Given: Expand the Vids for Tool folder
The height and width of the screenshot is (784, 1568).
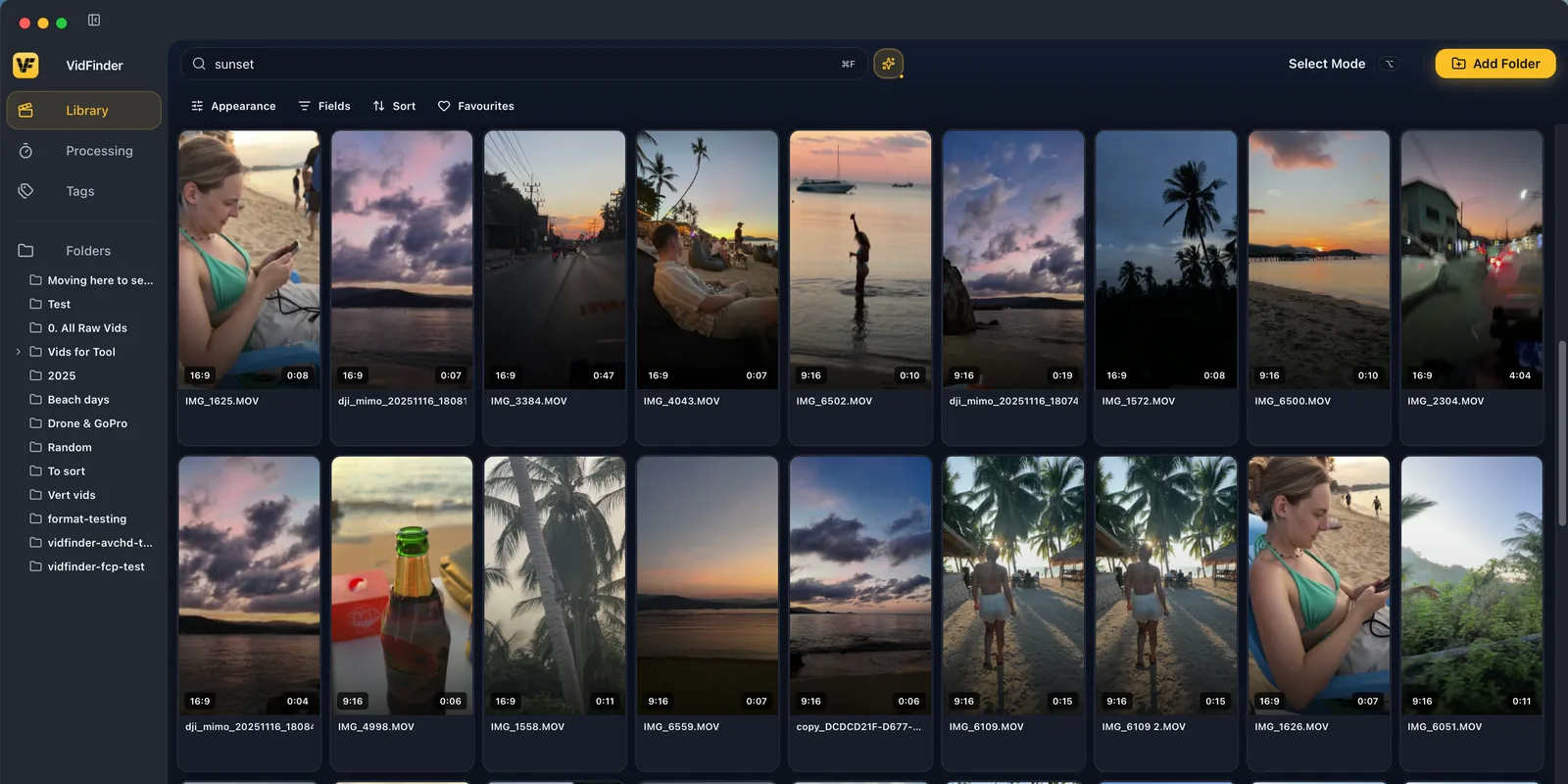Looking at the screenshot, I should [18, 352].
